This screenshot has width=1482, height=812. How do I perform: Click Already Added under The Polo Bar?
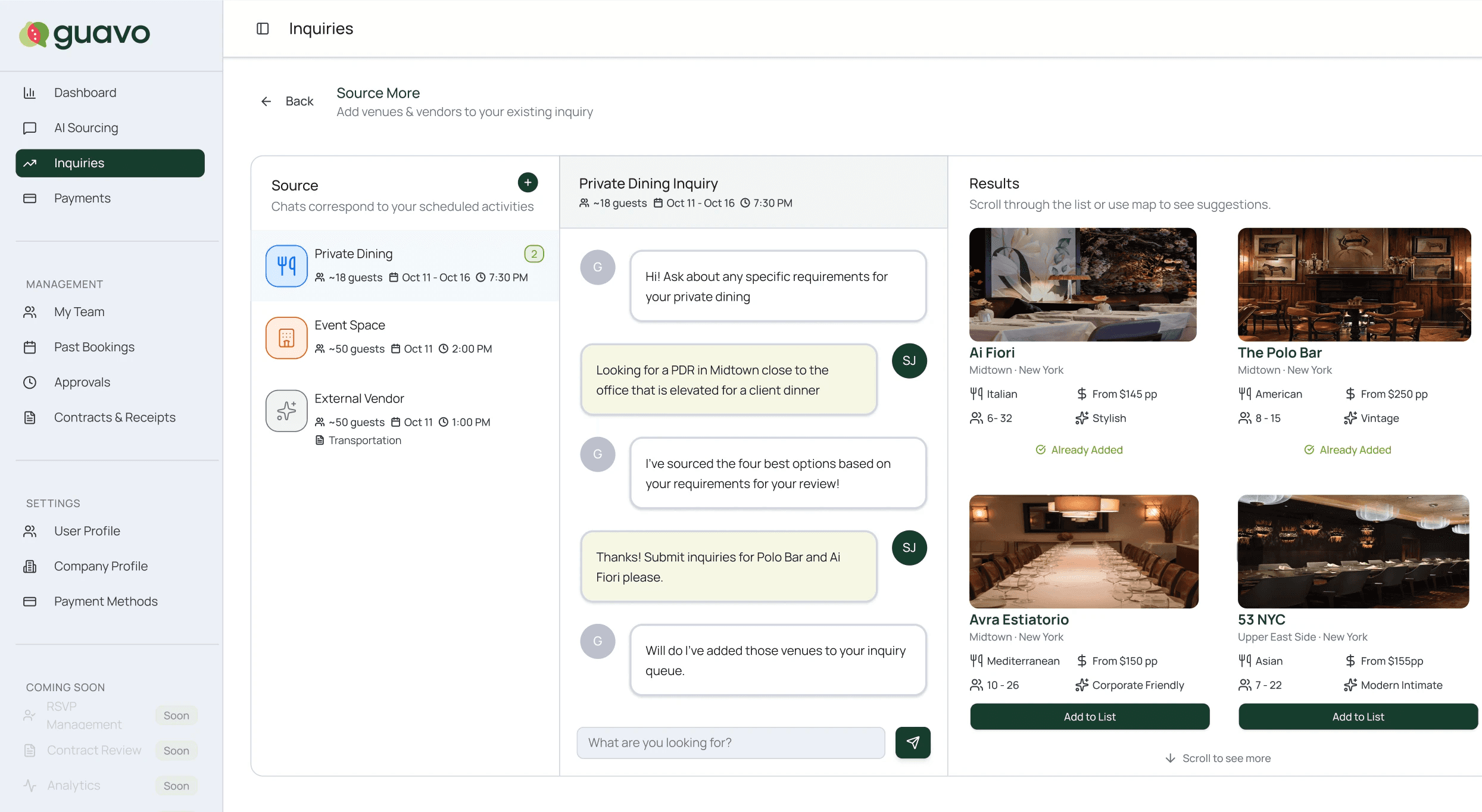[1347, 450]
